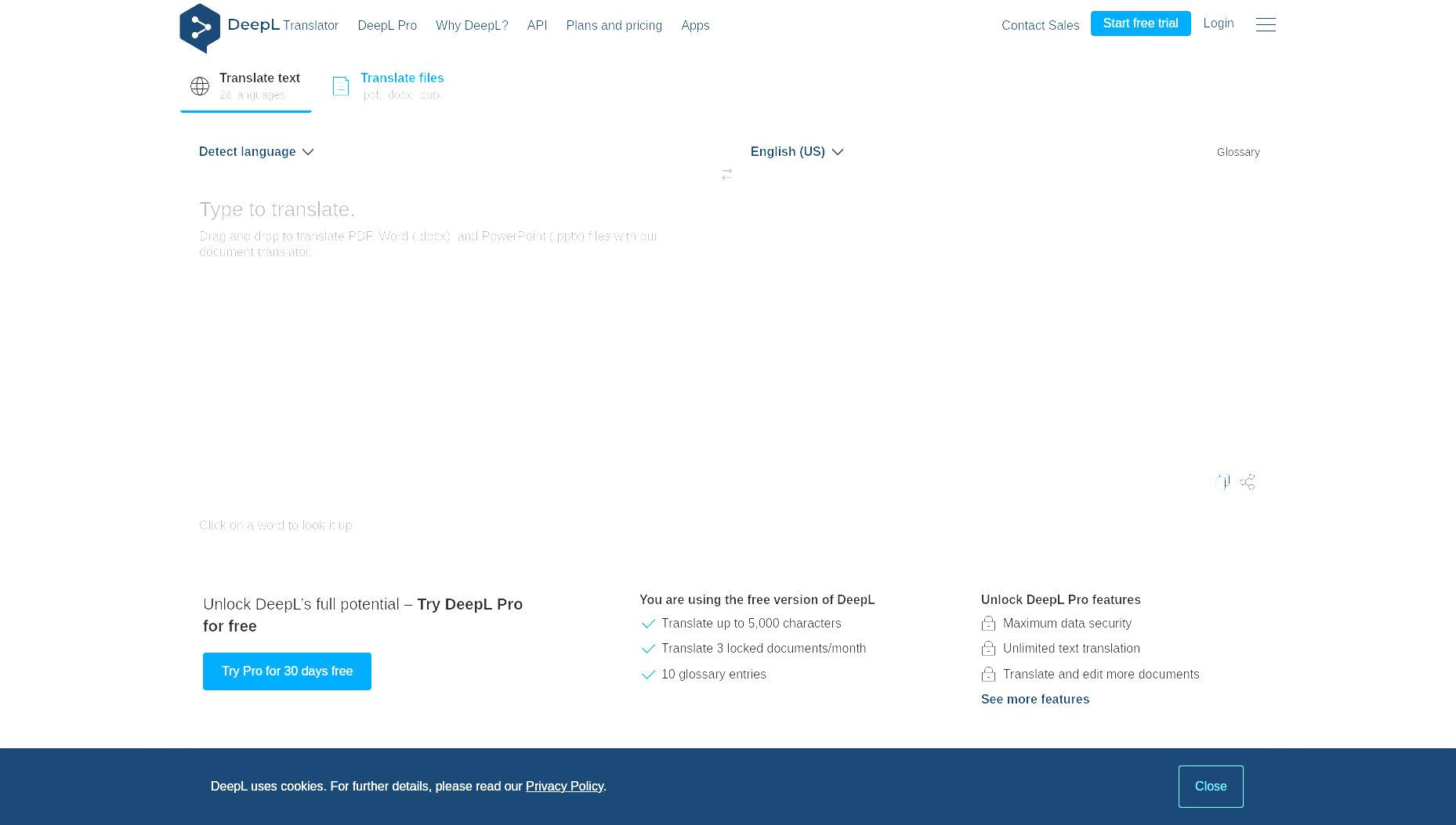Image resolution: width=1456 pixels, height=825 pixels.
Task: Open the English (US) target language dropdown
Action: [x=797, y=152]
